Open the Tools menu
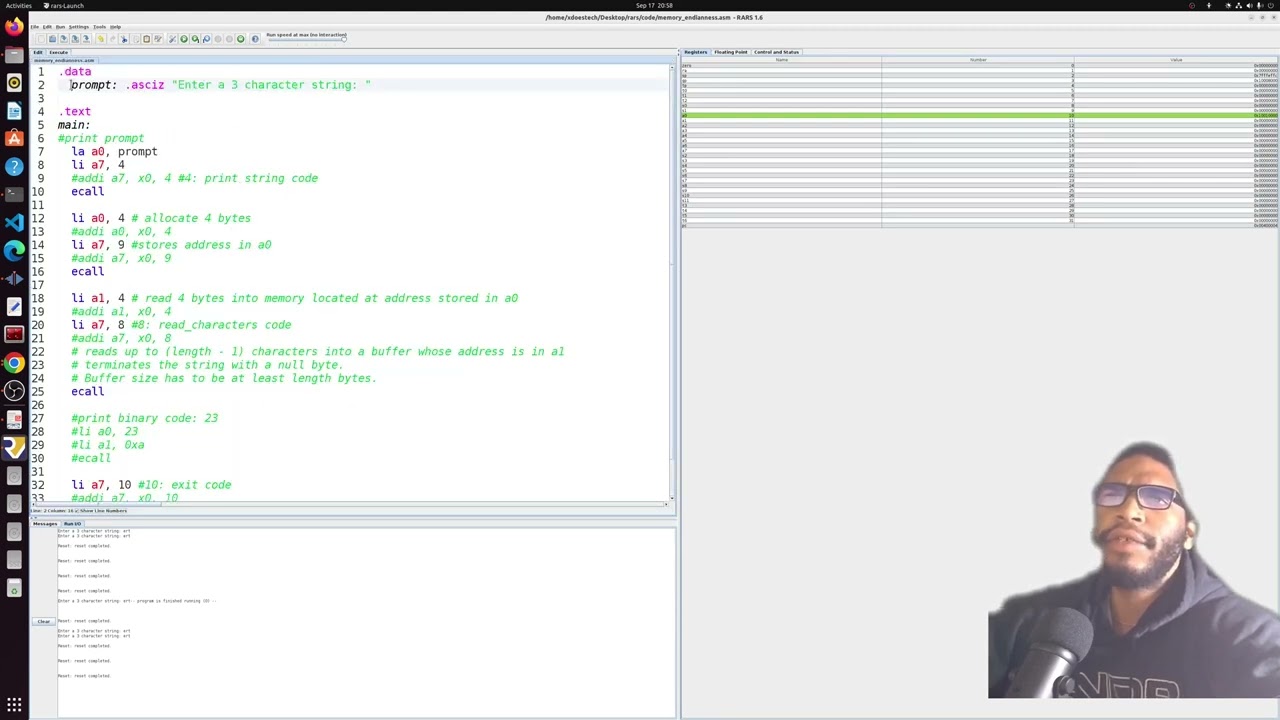Viewport: 1280px width, 720px height. pyautogui.click(x=99, y=27)
